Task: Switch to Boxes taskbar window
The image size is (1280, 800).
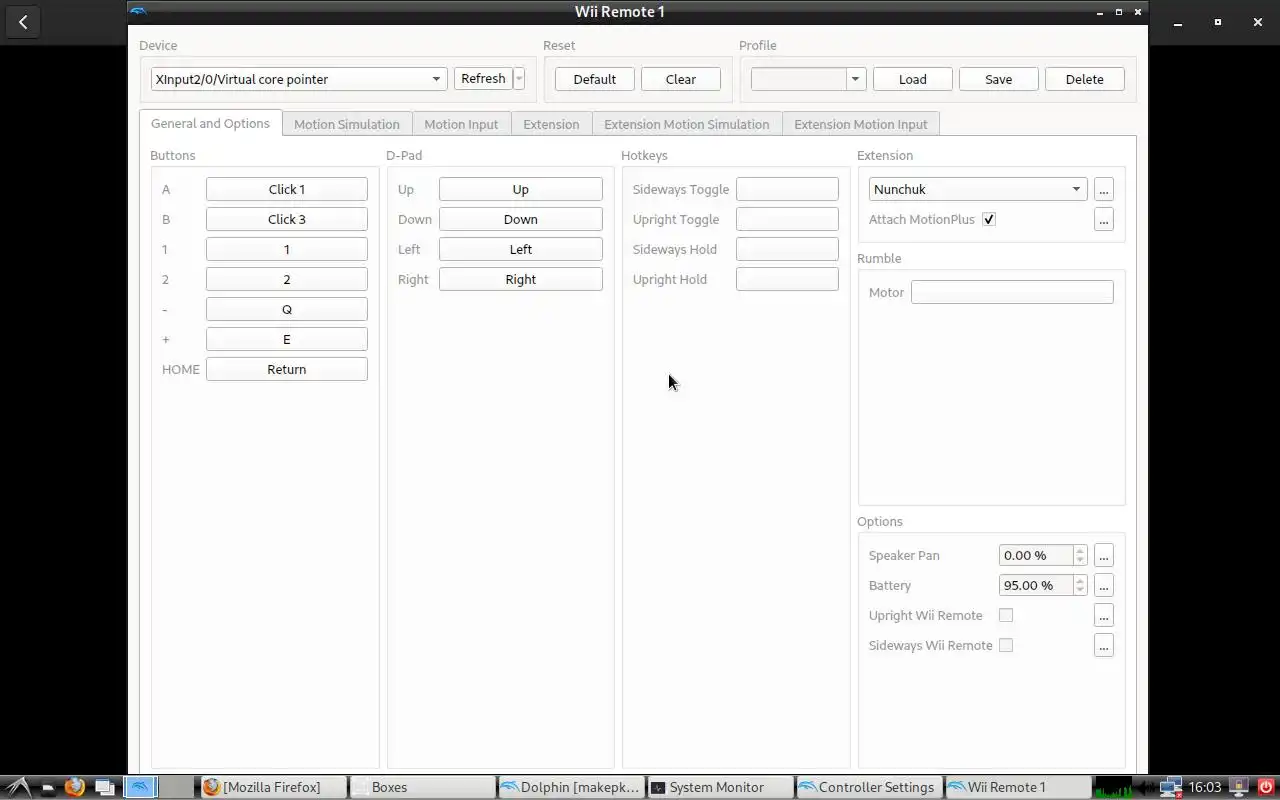Action: click(421, 787)
